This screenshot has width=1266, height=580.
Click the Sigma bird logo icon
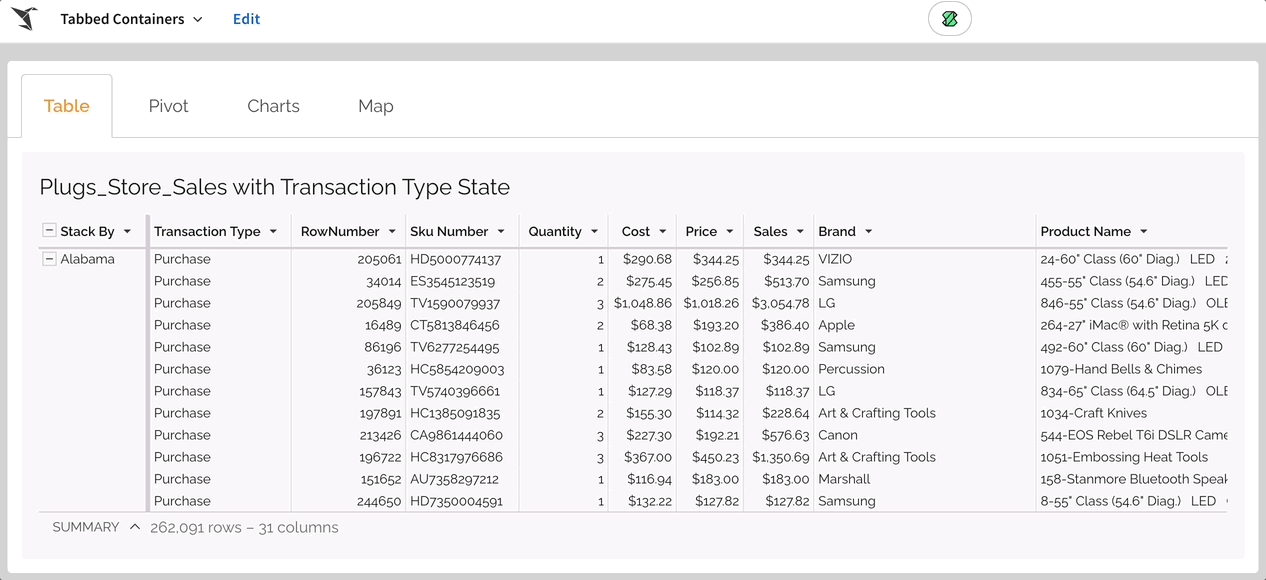tap(24, 19)
